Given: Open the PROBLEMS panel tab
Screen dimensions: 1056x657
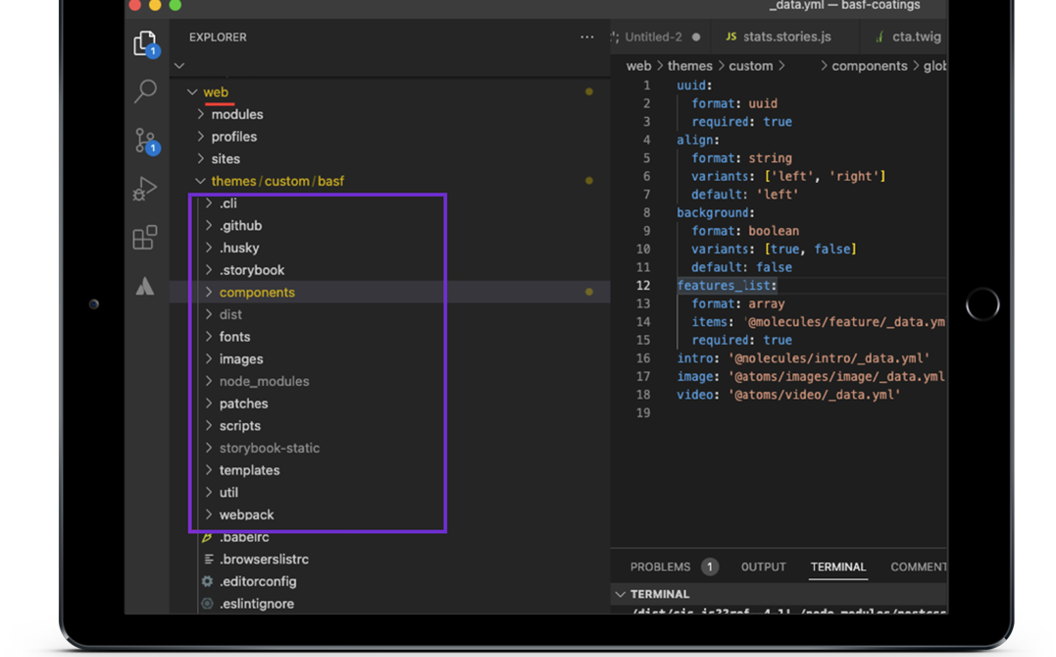Looking at the screenshot, I should (x=660, y=567).
